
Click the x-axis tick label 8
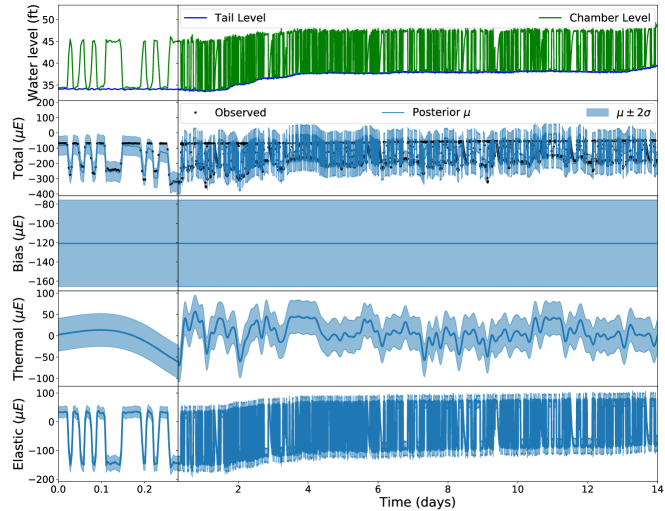click(x=448, y=489)
